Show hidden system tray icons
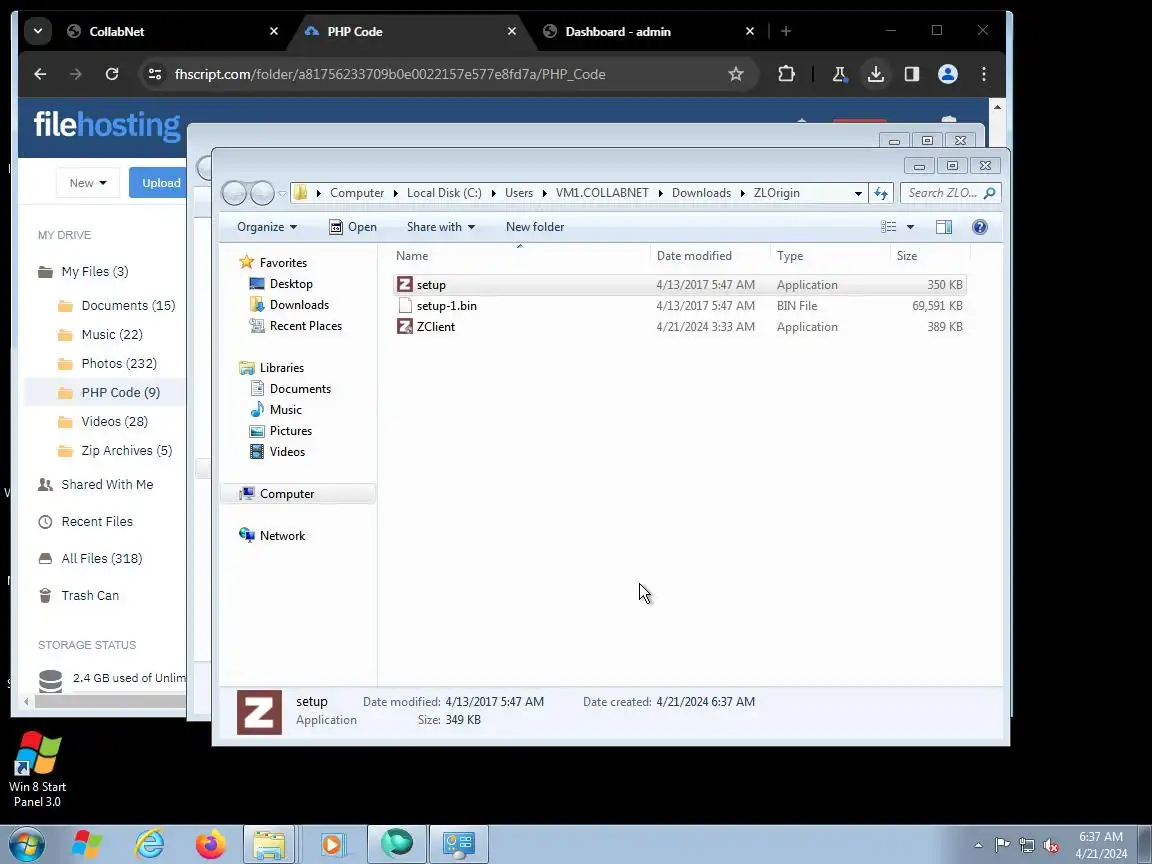Screen dimensions: 1152x864 point(978,846)
